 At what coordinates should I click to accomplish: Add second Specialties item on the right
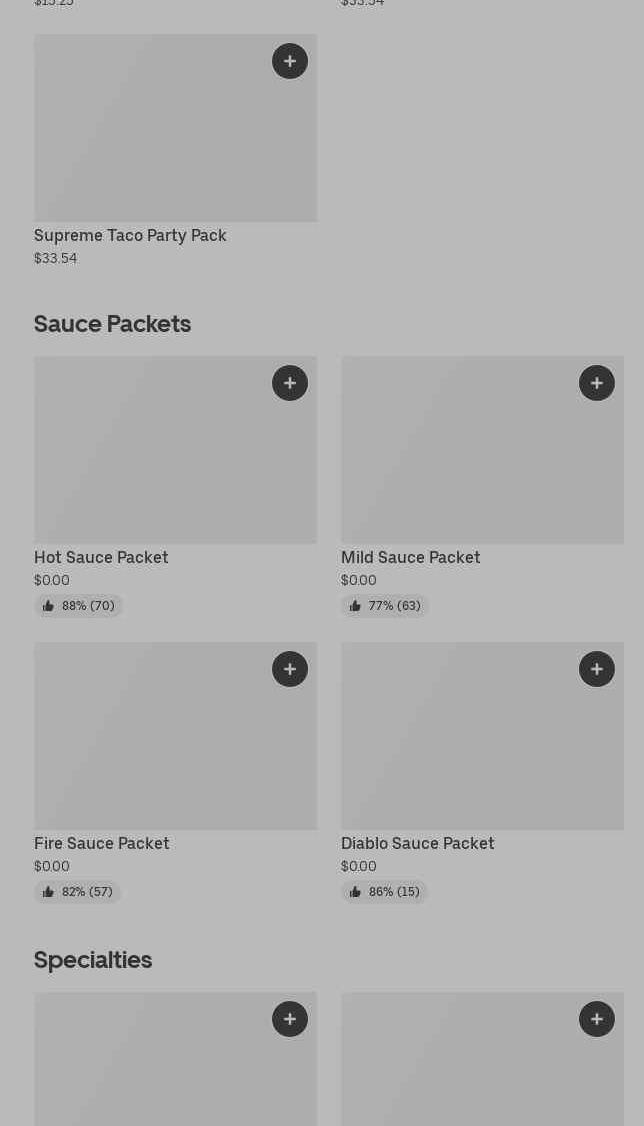tap(597, 1019)
